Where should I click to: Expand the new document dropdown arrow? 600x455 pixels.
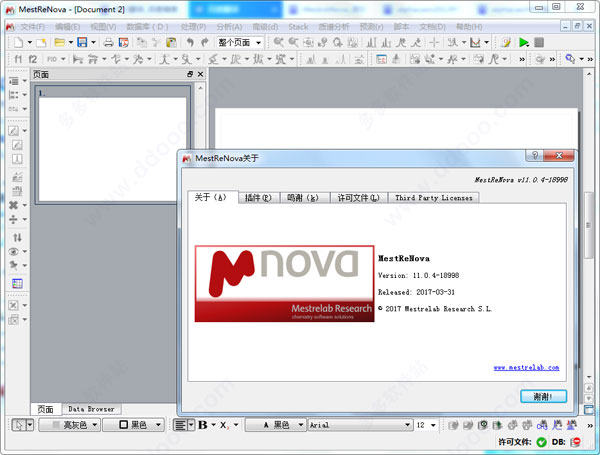click(x=29, y=42)
